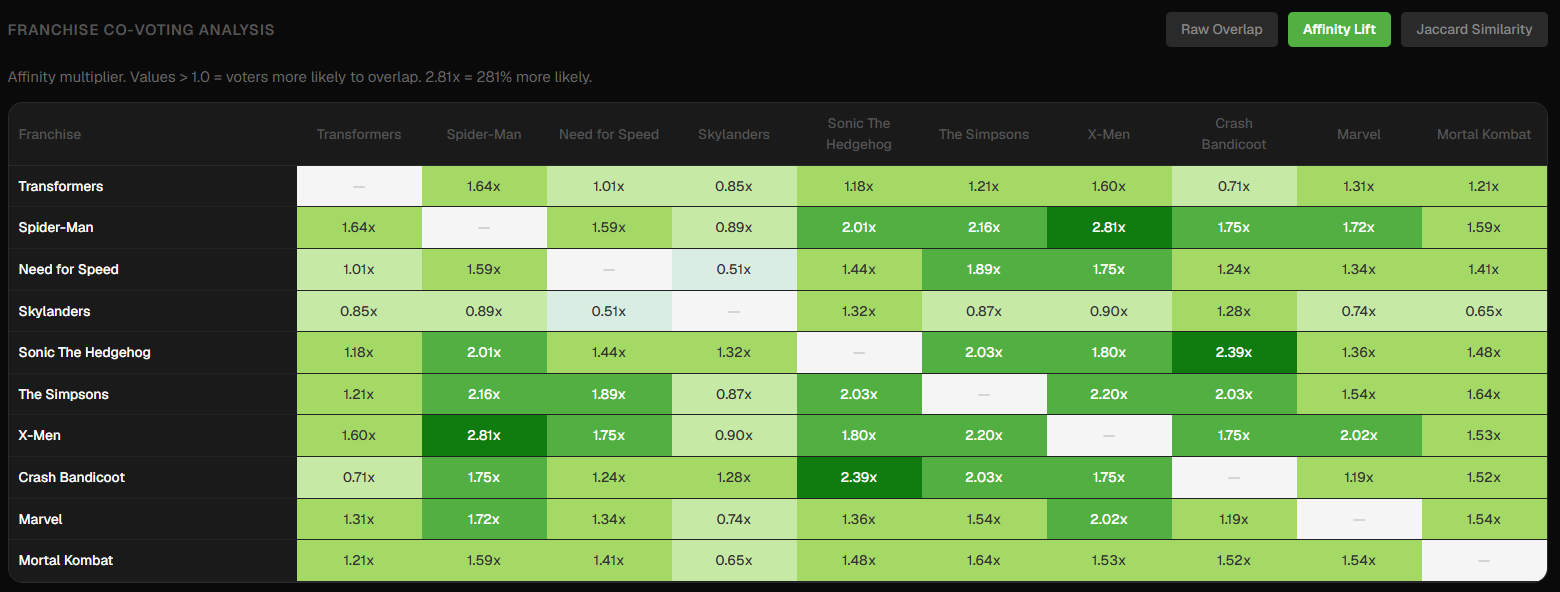Click 1.18x in the Transformers row
The width and height of the screenshot is (1560, 592).
(x=859, y=186)
